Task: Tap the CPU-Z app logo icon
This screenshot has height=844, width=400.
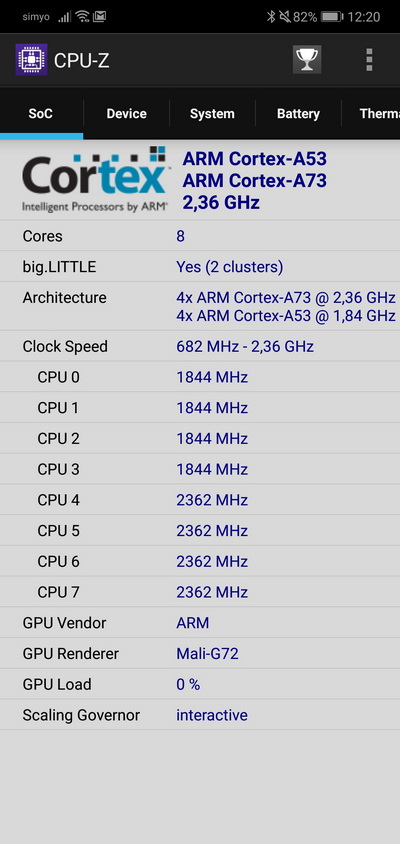Action: [x=31, y=60]
